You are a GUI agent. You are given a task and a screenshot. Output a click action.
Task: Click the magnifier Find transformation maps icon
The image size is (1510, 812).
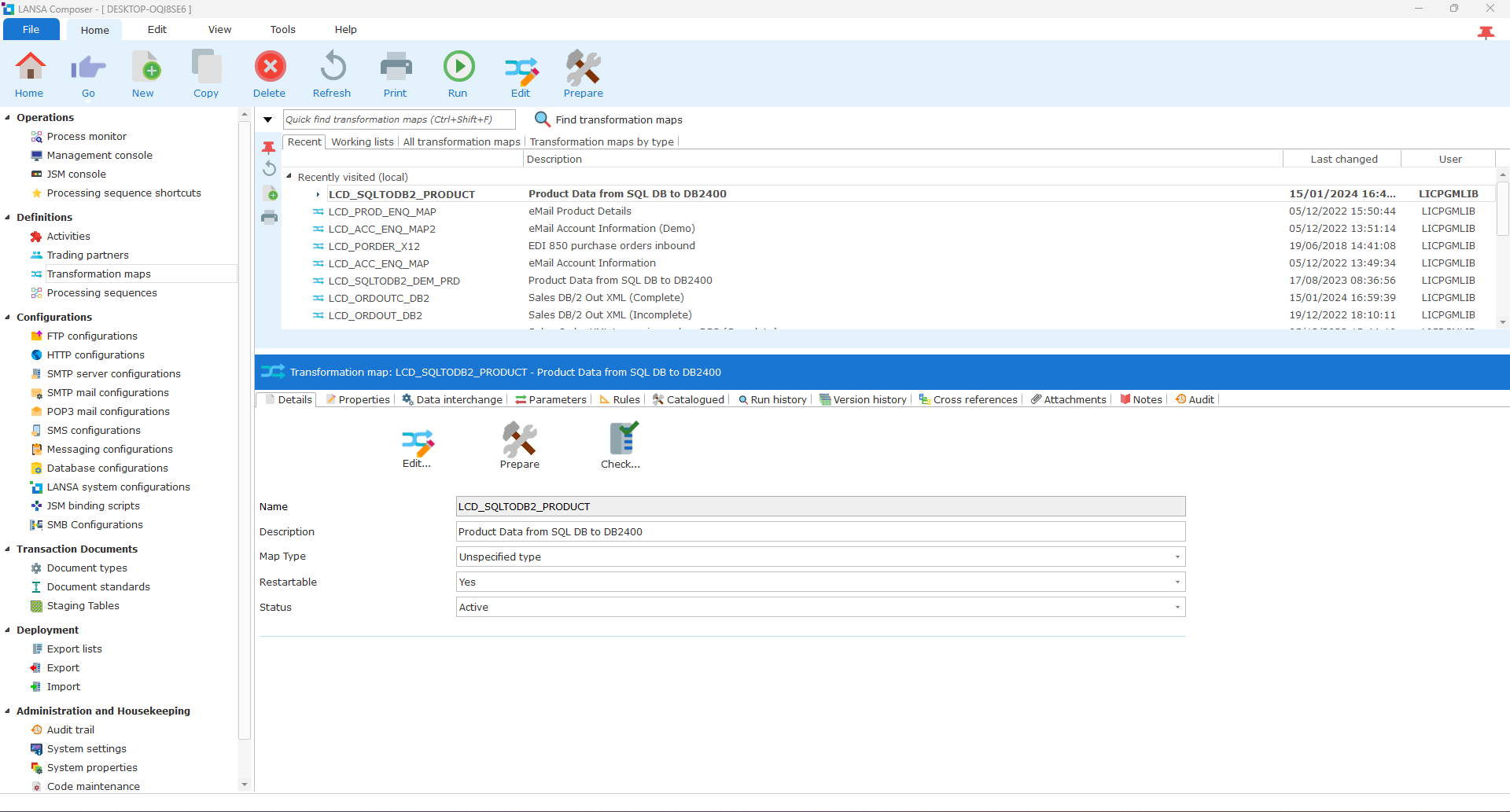[542, 119]
